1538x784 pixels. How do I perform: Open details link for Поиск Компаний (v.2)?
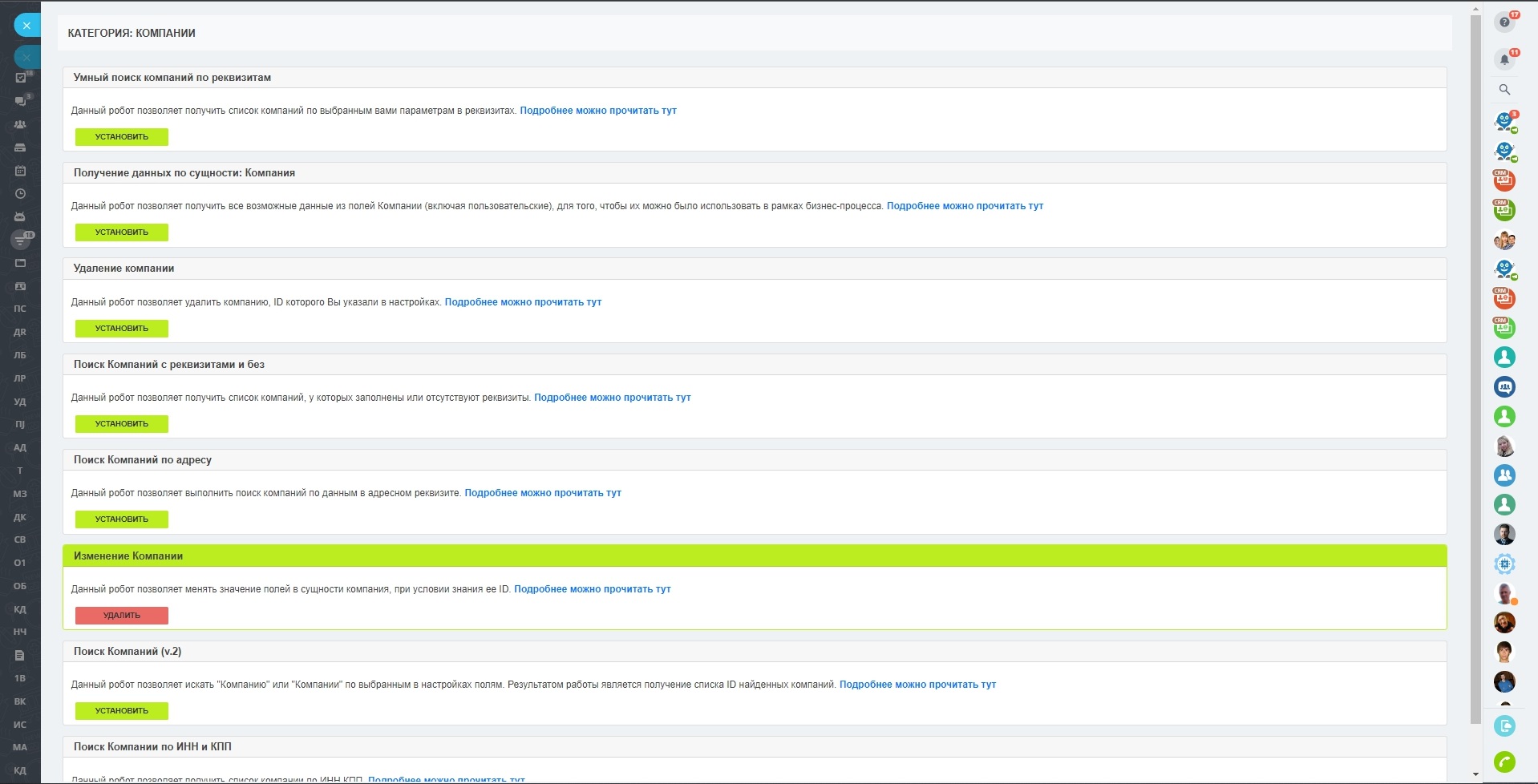click(x=917, y=685)
